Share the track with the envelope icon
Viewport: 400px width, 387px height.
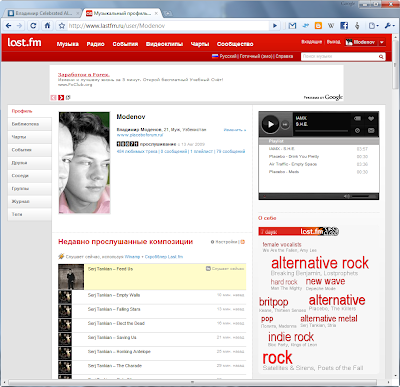pos(371,131)
